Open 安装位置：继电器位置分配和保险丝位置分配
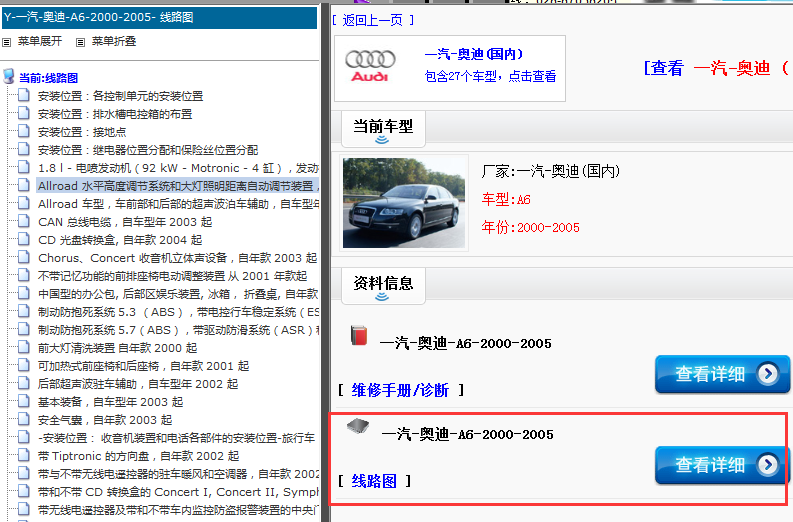The width and height of the screenshot is (793, 522). coord(148,150)
